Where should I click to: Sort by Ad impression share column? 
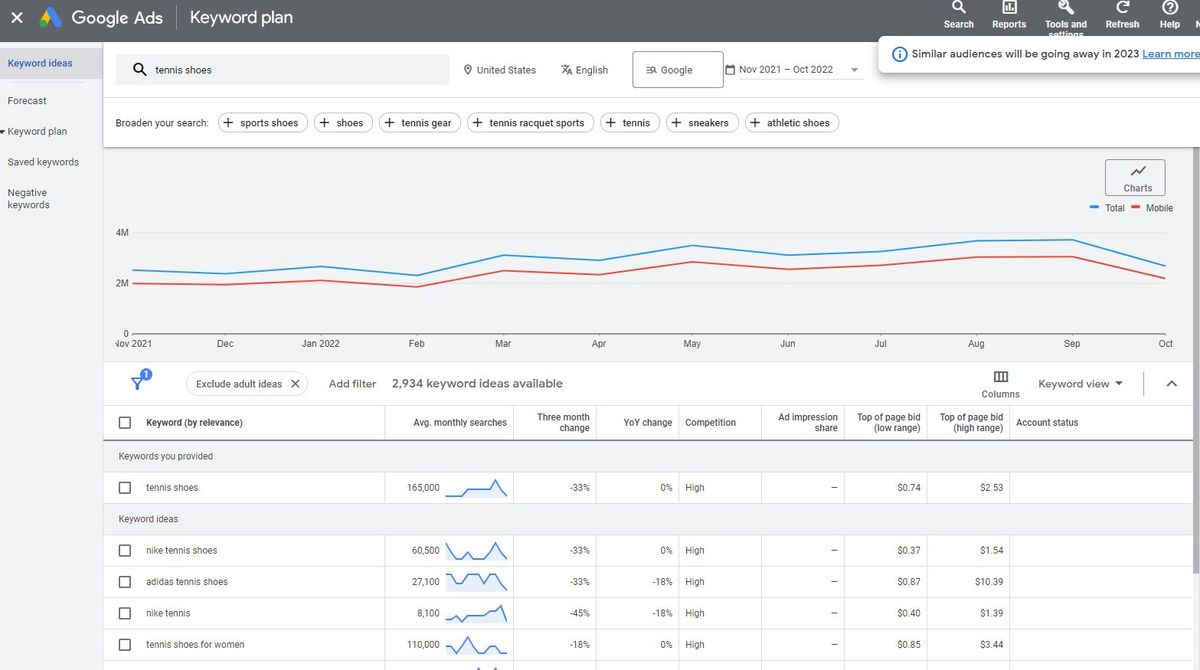[808, 423]
